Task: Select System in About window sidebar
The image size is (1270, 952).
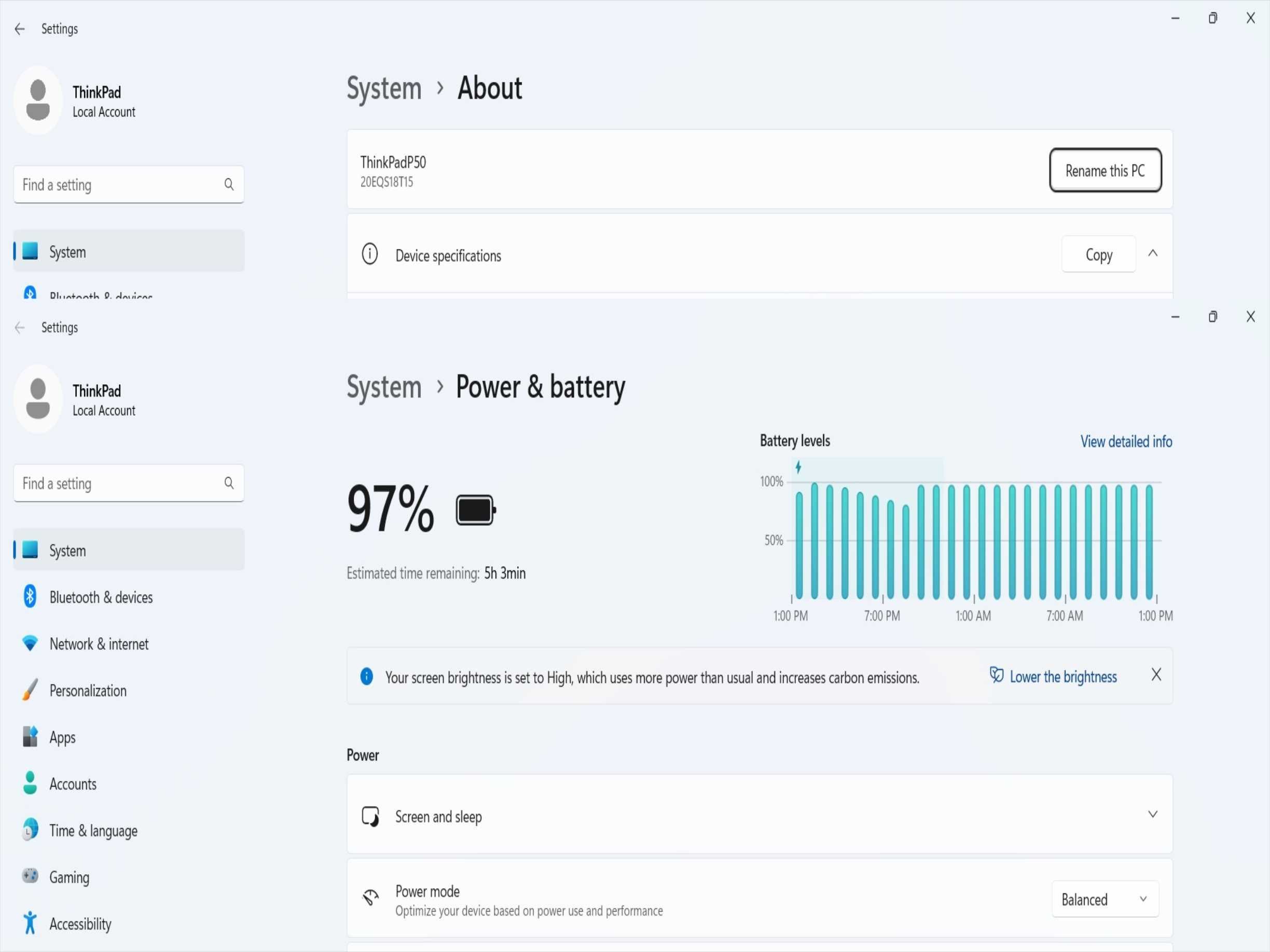Action: [129, 251]
